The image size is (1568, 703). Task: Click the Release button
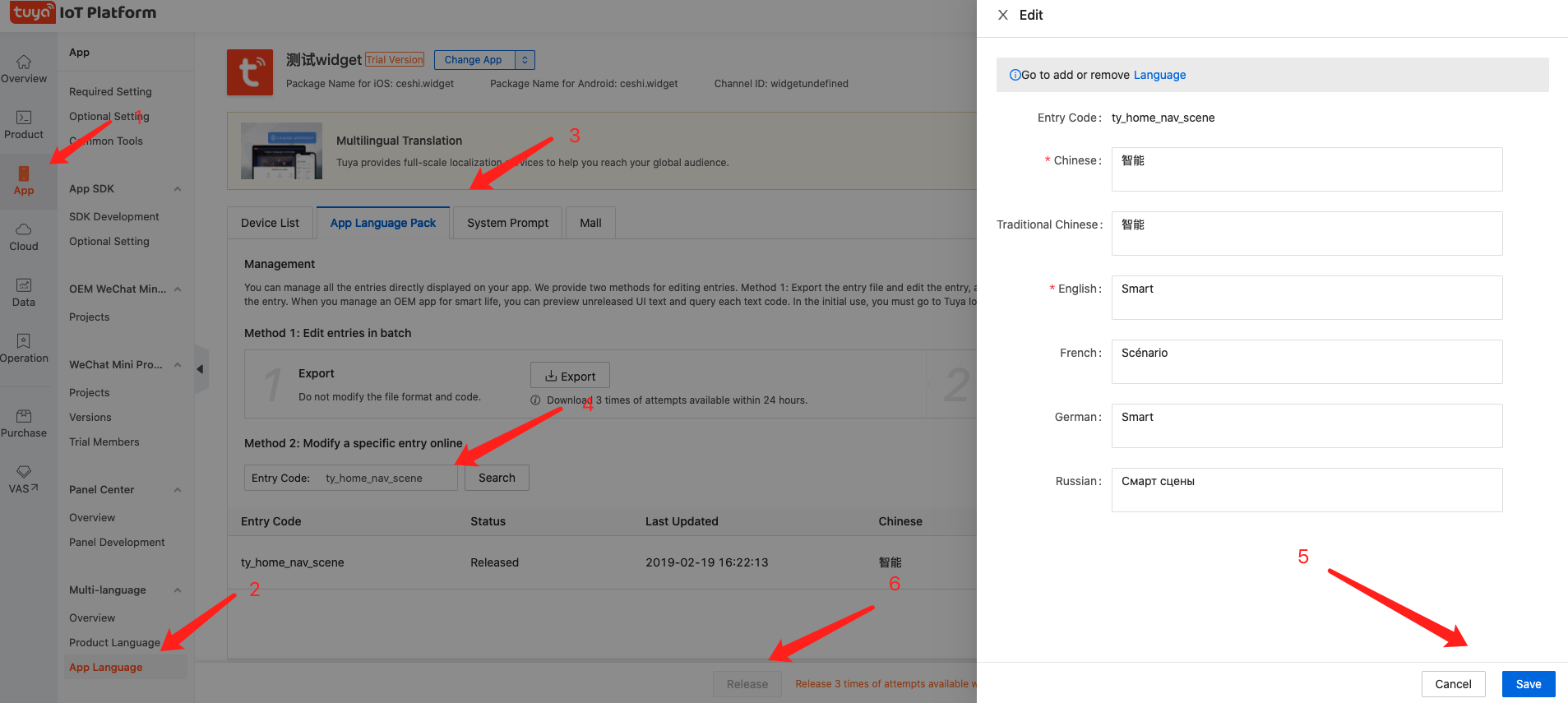click(x=747, y=684)
